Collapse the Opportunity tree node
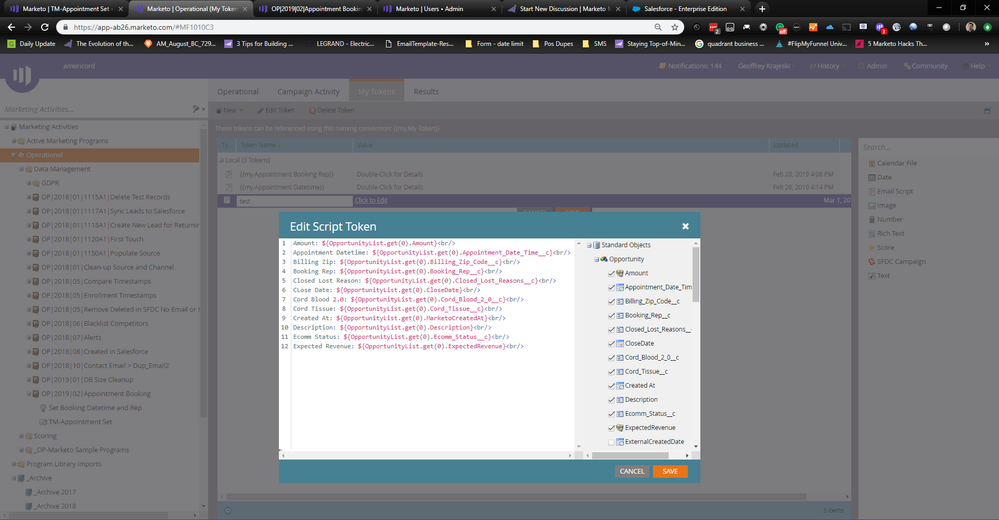Image resolution: width=999 pixels, height=520 pixels. [x=597, y=259]
